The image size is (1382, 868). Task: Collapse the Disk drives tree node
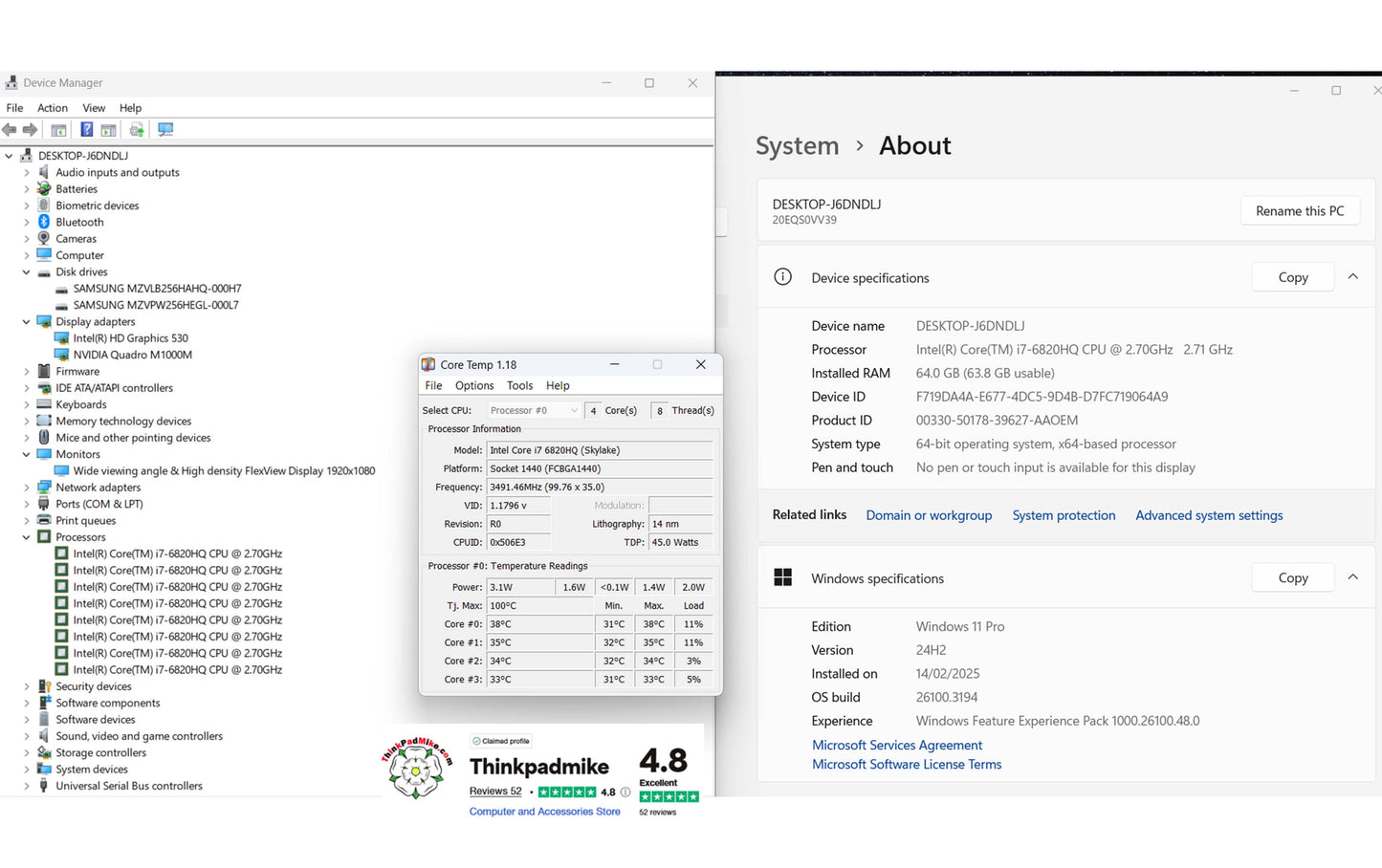click(x=27, y=271)
